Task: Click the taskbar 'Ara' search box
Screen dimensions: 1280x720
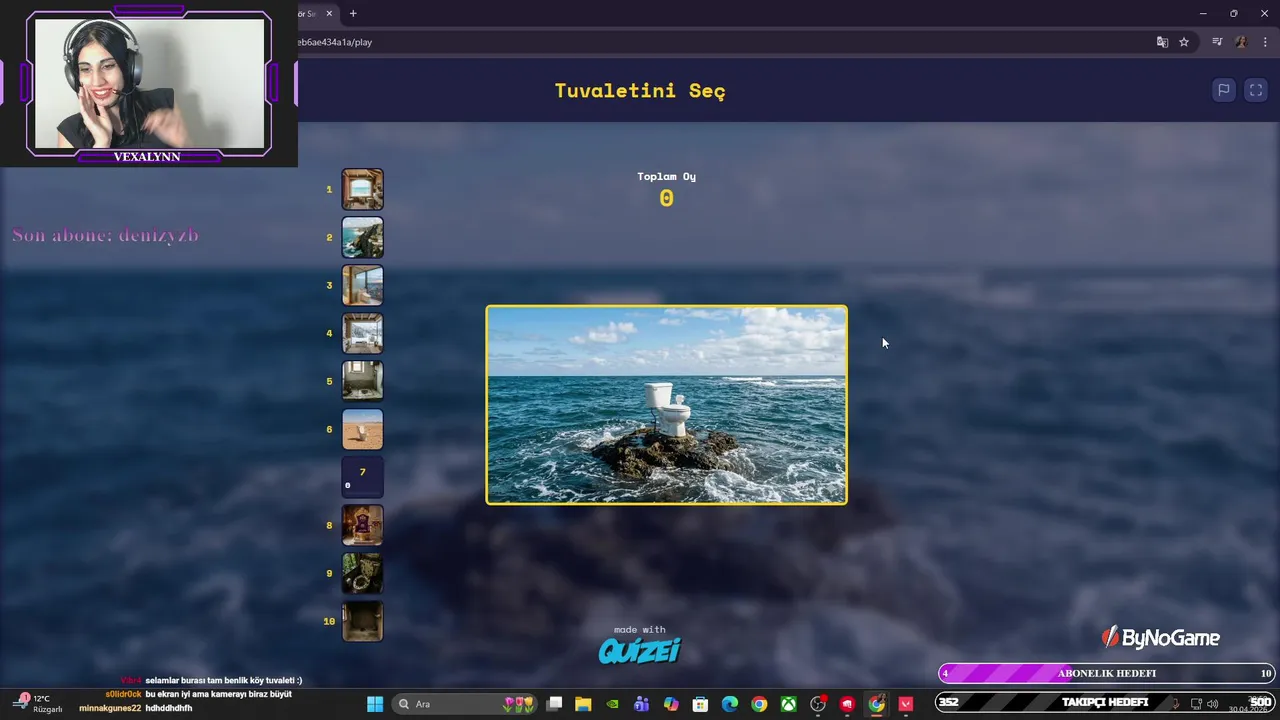Action: tap(465, 704)
